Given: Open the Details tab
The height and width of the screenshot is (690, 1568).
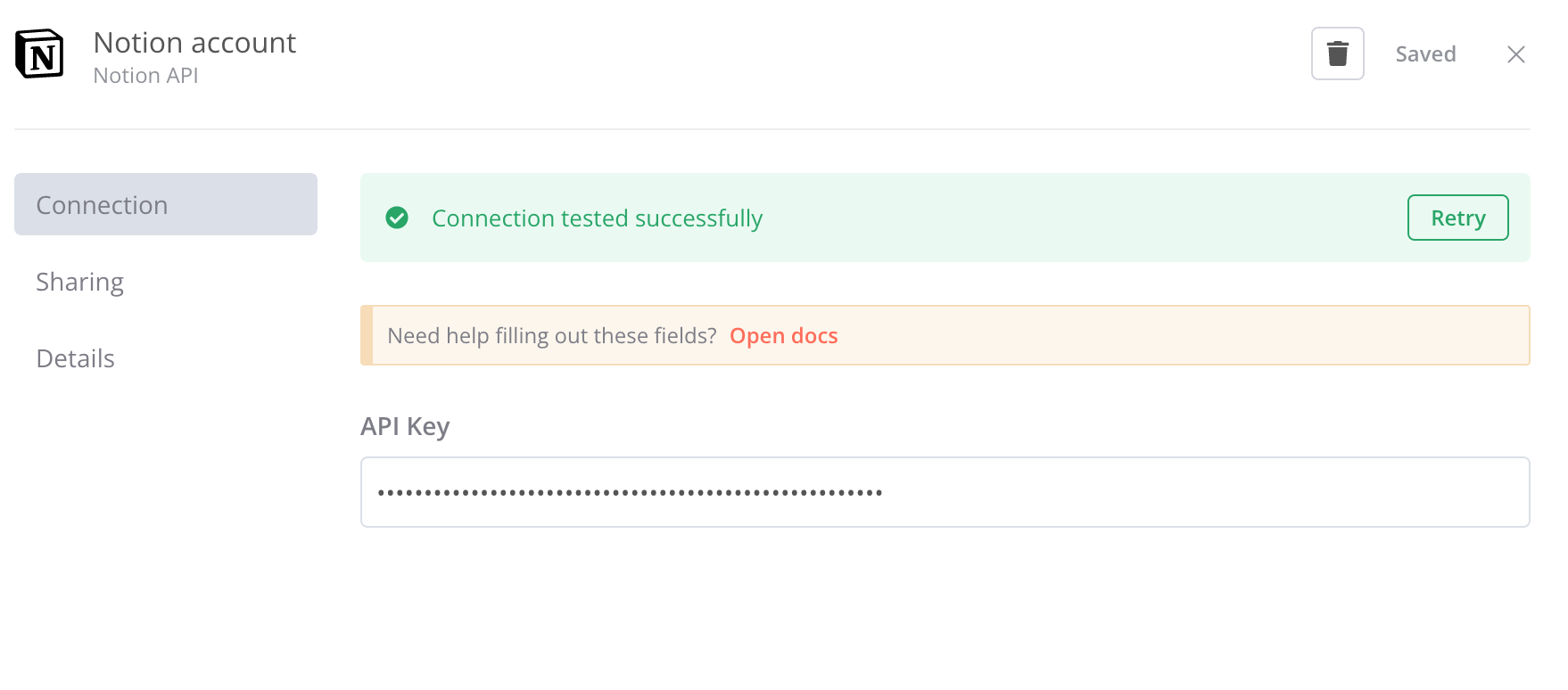Looking at the screenshot, I should coord(75,357).
